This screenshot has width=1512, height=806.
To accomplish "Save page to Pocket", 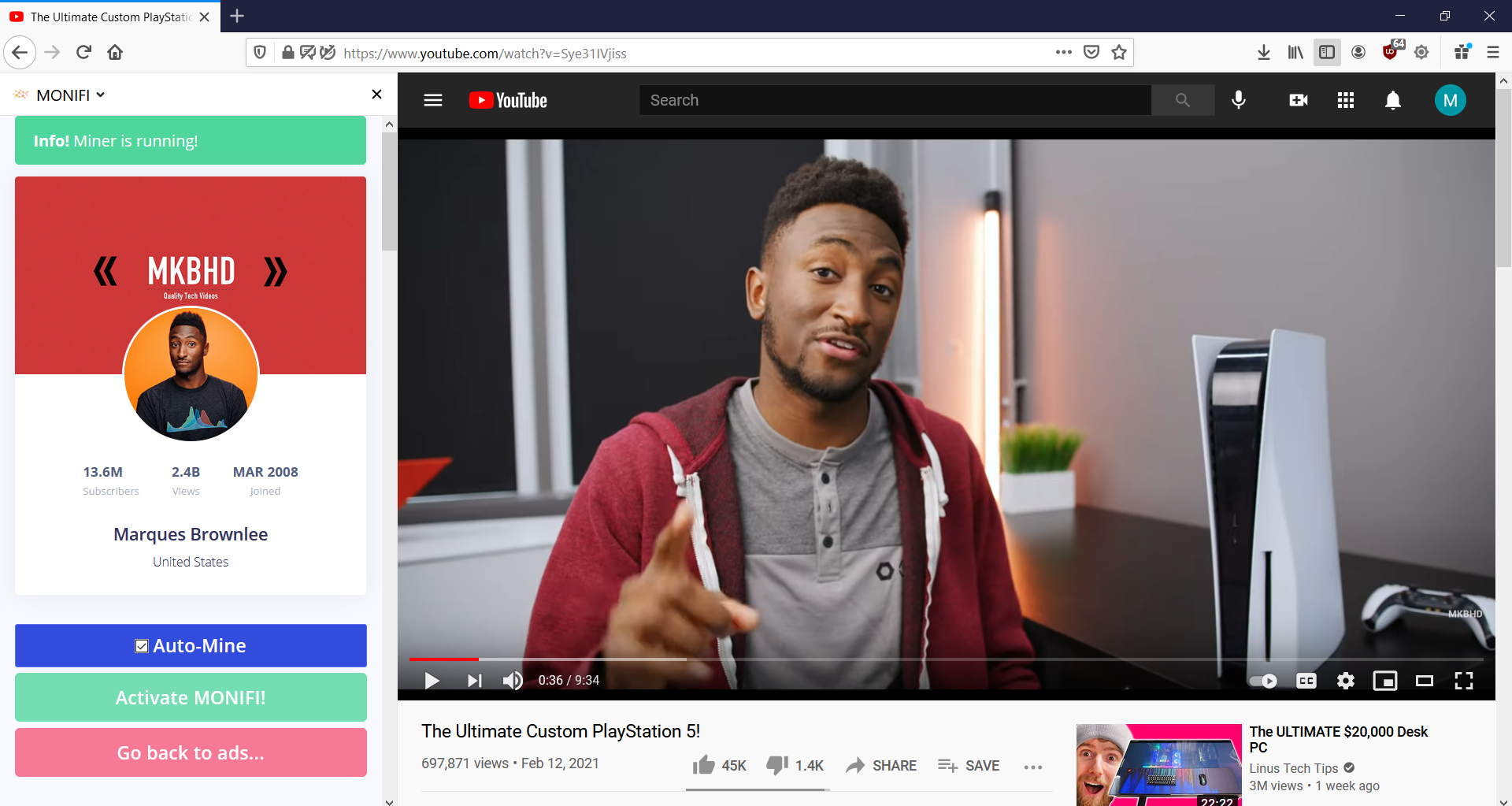I will [x=1091, y=53].
